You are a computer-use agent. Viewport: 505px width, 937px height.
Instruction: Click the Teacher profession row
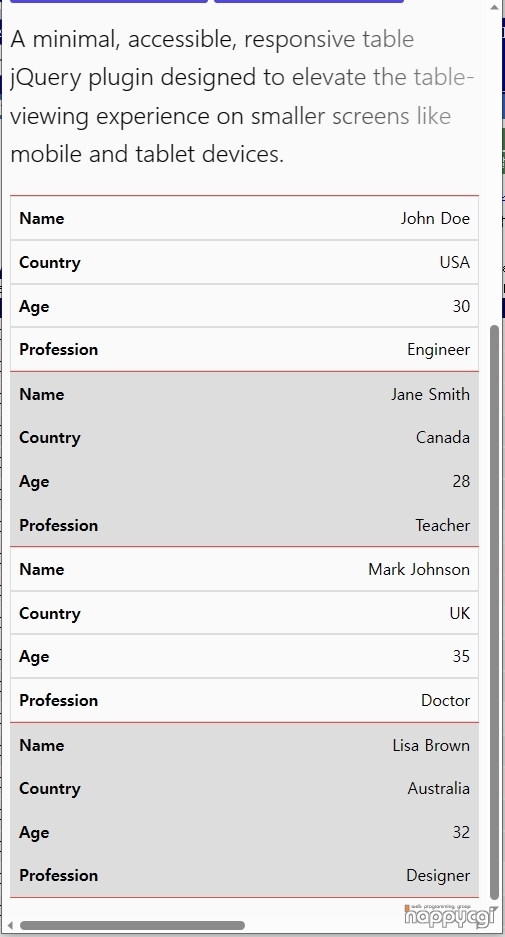[x=244, y=525]
